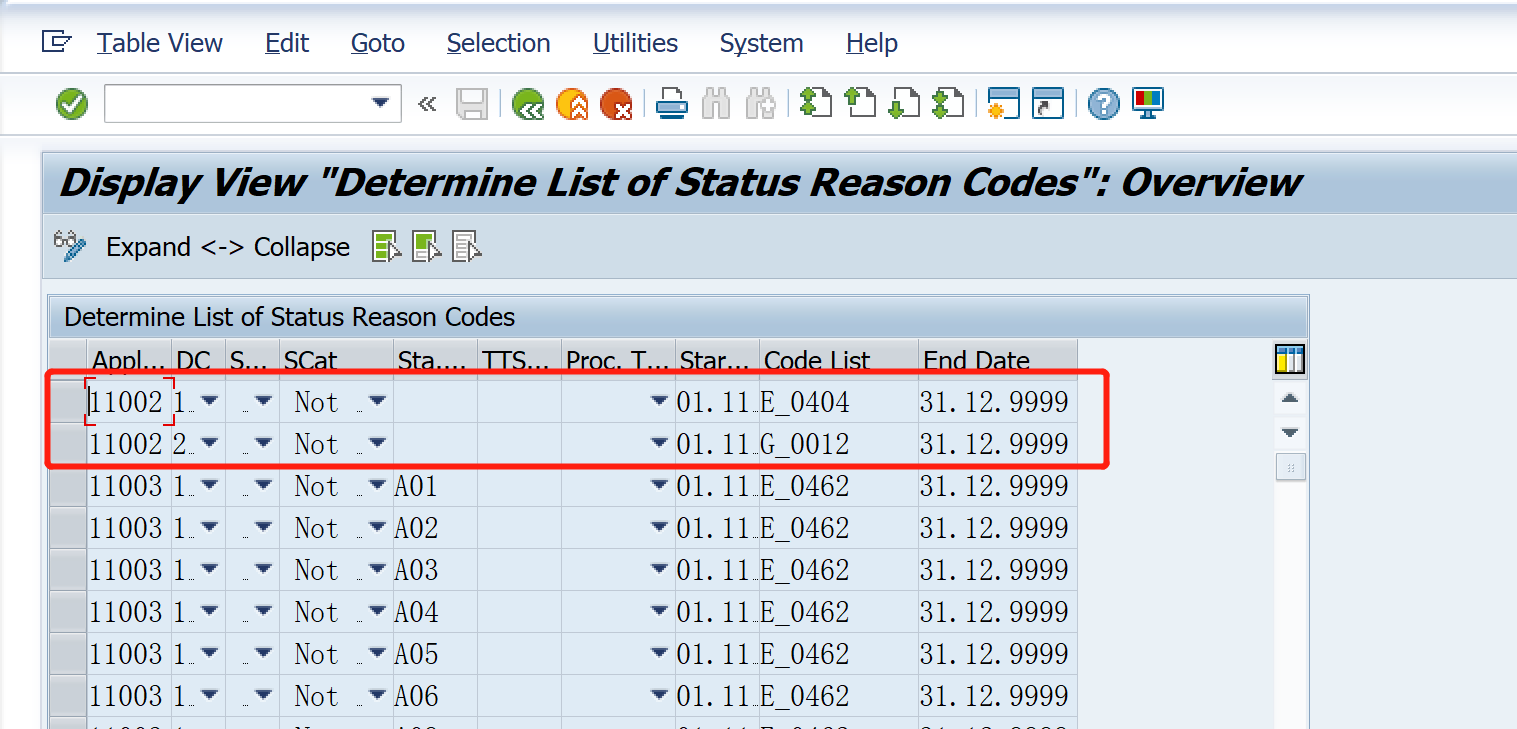Click the scrollbar up arrow
The width and height of the screenshot is (1517, 729).
[x=1289, y=397]
